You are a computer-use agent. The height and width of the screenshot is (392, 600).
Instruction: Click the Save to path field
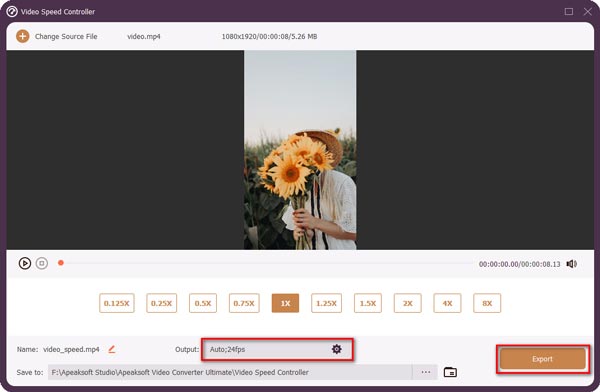230,372
